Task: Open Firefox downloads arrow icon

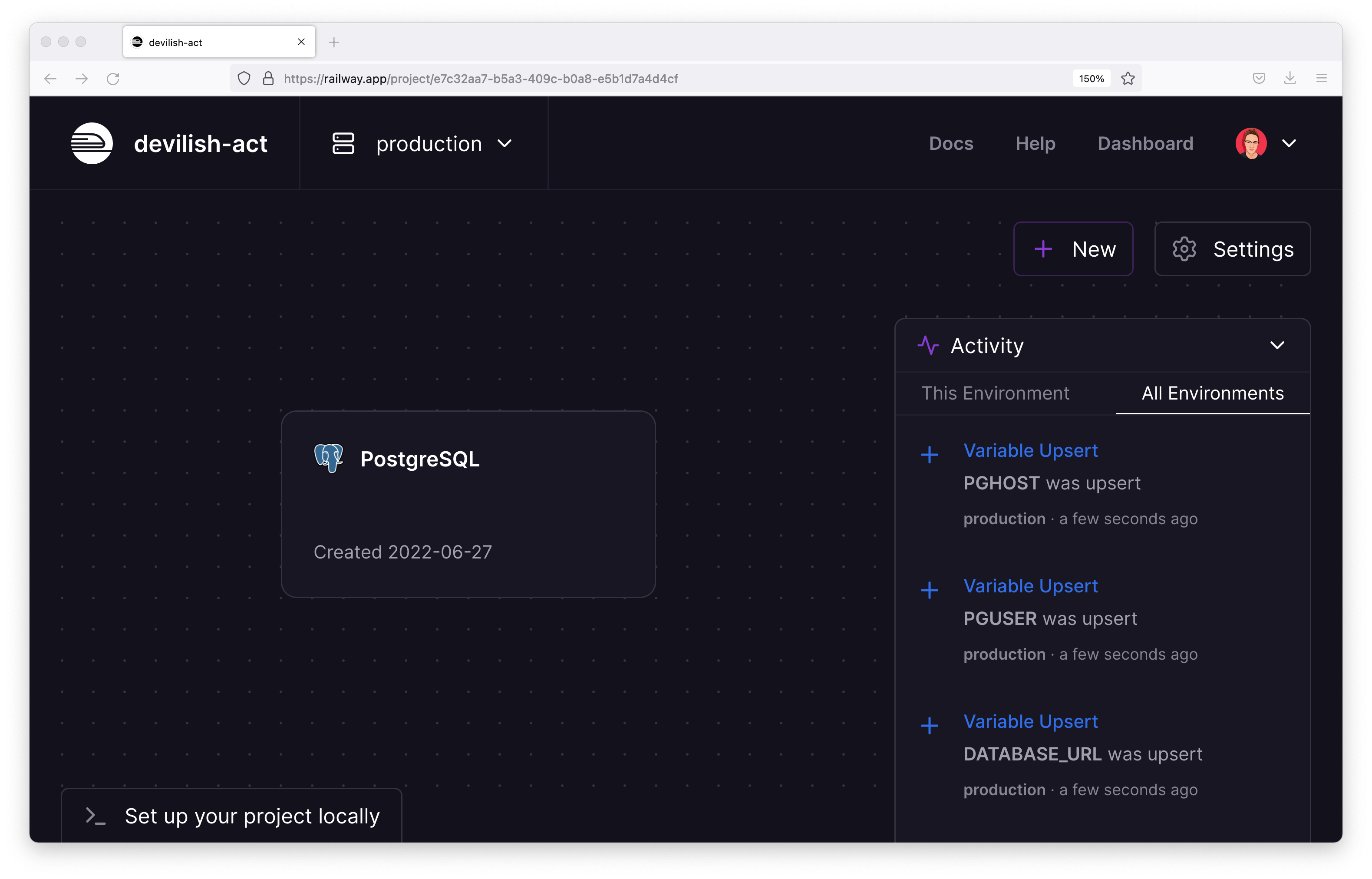Action: point(1290,79)
